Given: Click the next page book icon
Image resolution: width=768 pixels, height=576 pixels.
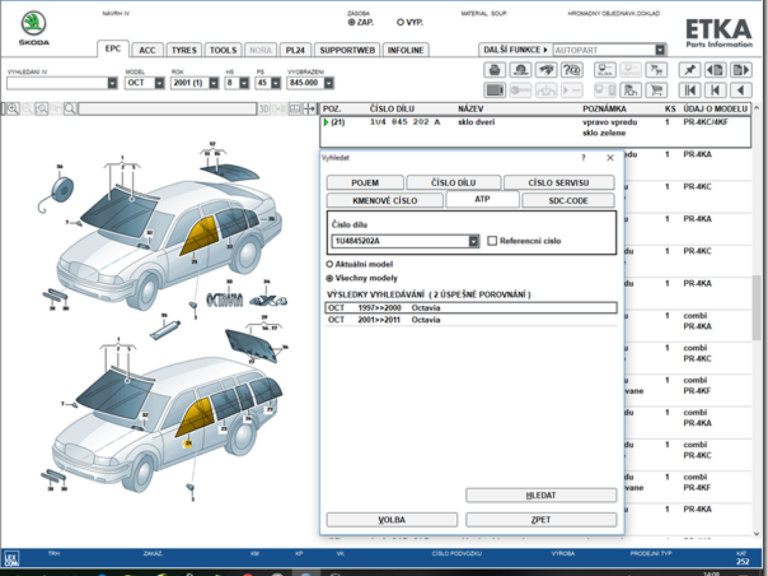Looking at the screenshot, I should 741,70.
